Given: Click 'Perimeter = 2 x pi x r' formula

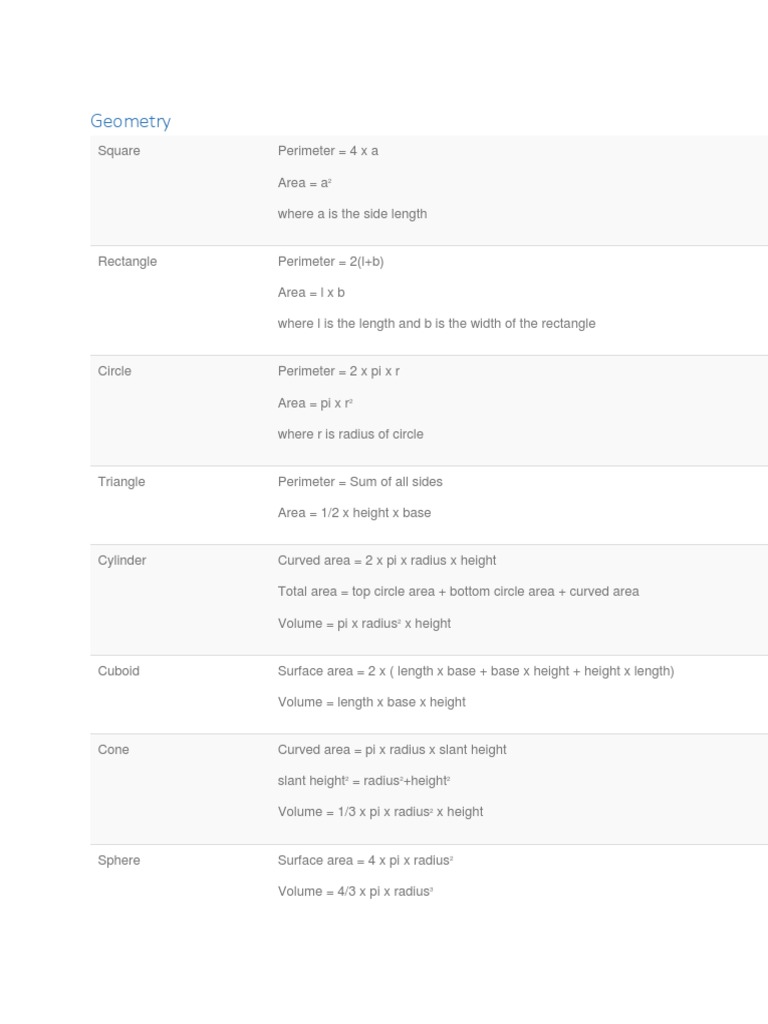Looking at the screenshot, I should coord(339,371).
